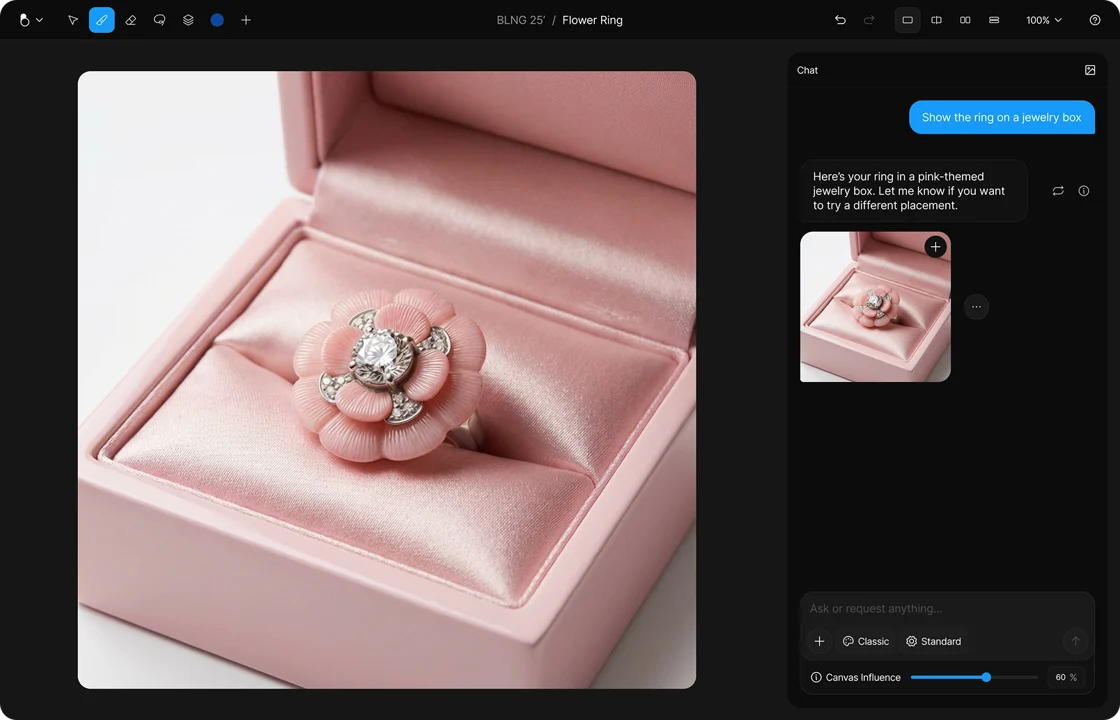Click the assistant reply about the pink-themed jewelry box
1120x720 pixels.
[914, 191]
